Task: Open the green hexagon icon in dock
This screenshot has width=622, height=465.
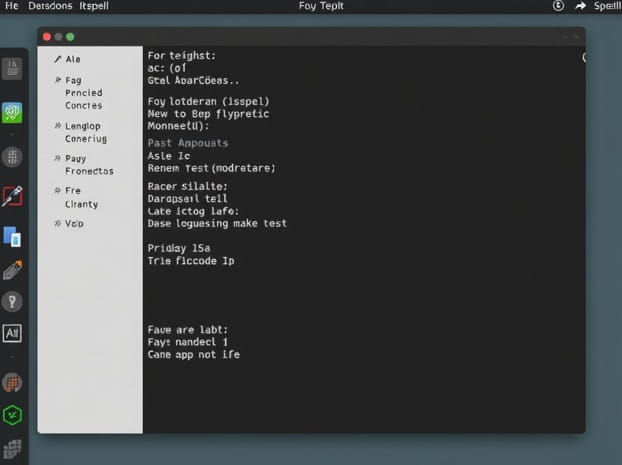Action: click(12, 415)
